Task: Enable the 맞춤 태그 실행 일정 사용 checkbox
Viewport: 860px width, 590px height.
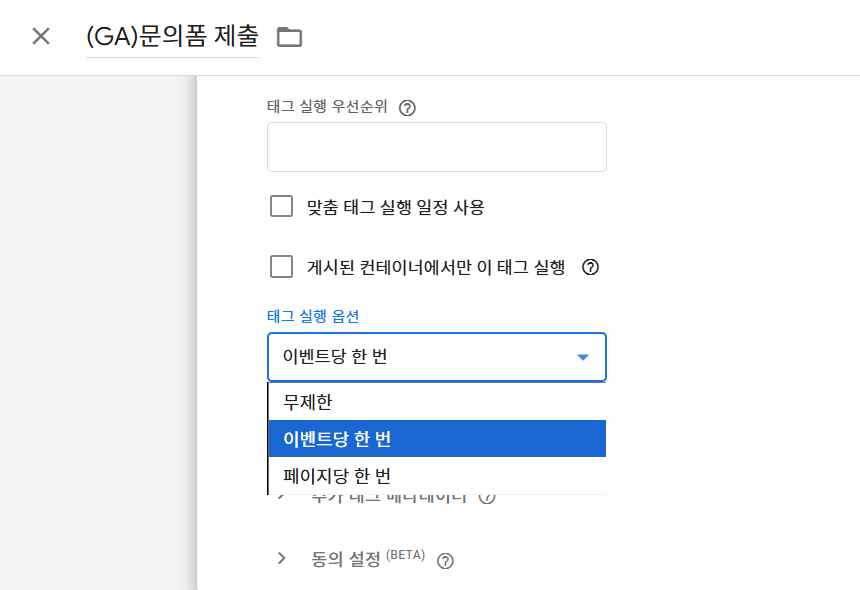Action: point(281,207)
